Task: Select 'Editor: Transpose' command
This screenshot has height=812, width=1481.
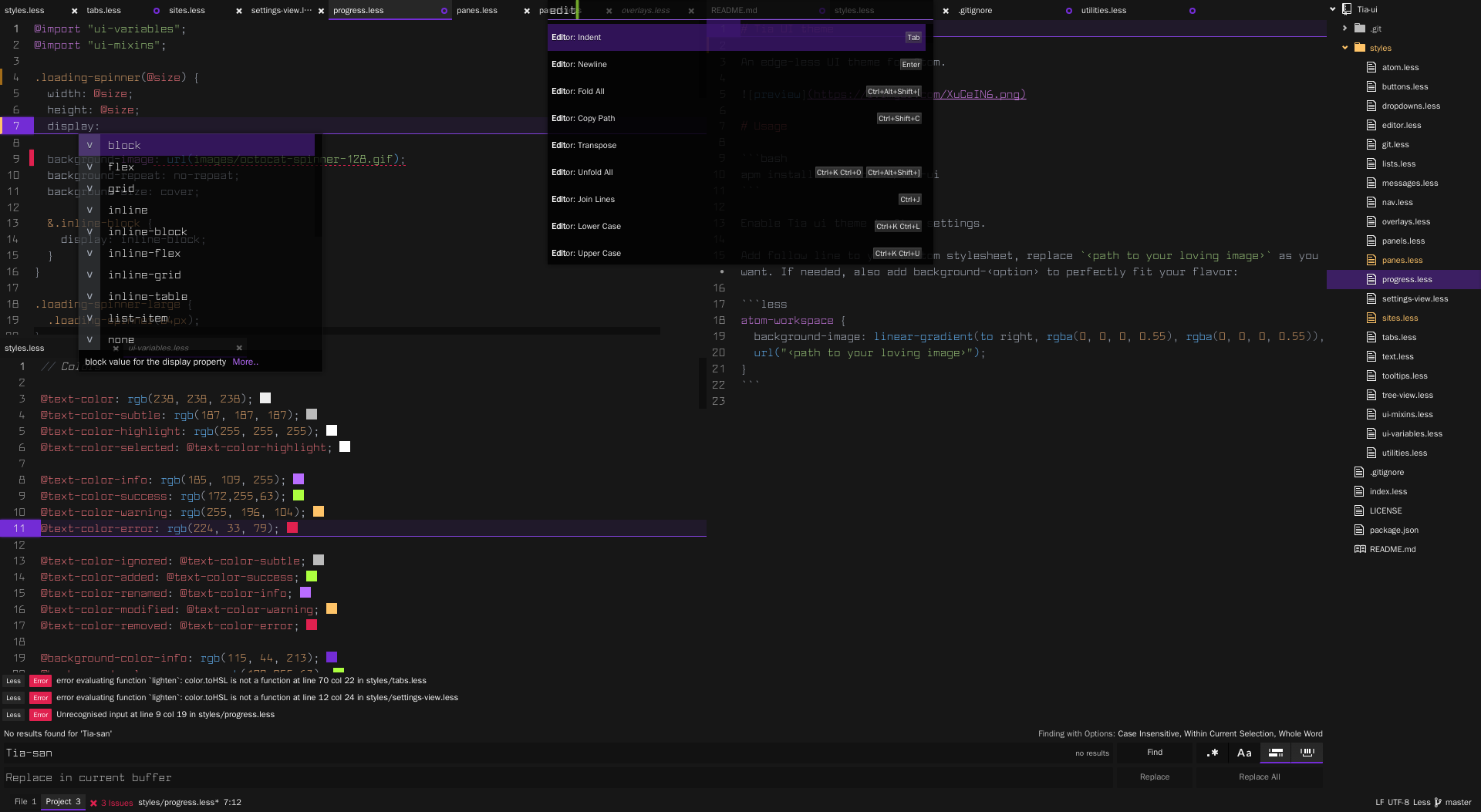Action: 736,145
